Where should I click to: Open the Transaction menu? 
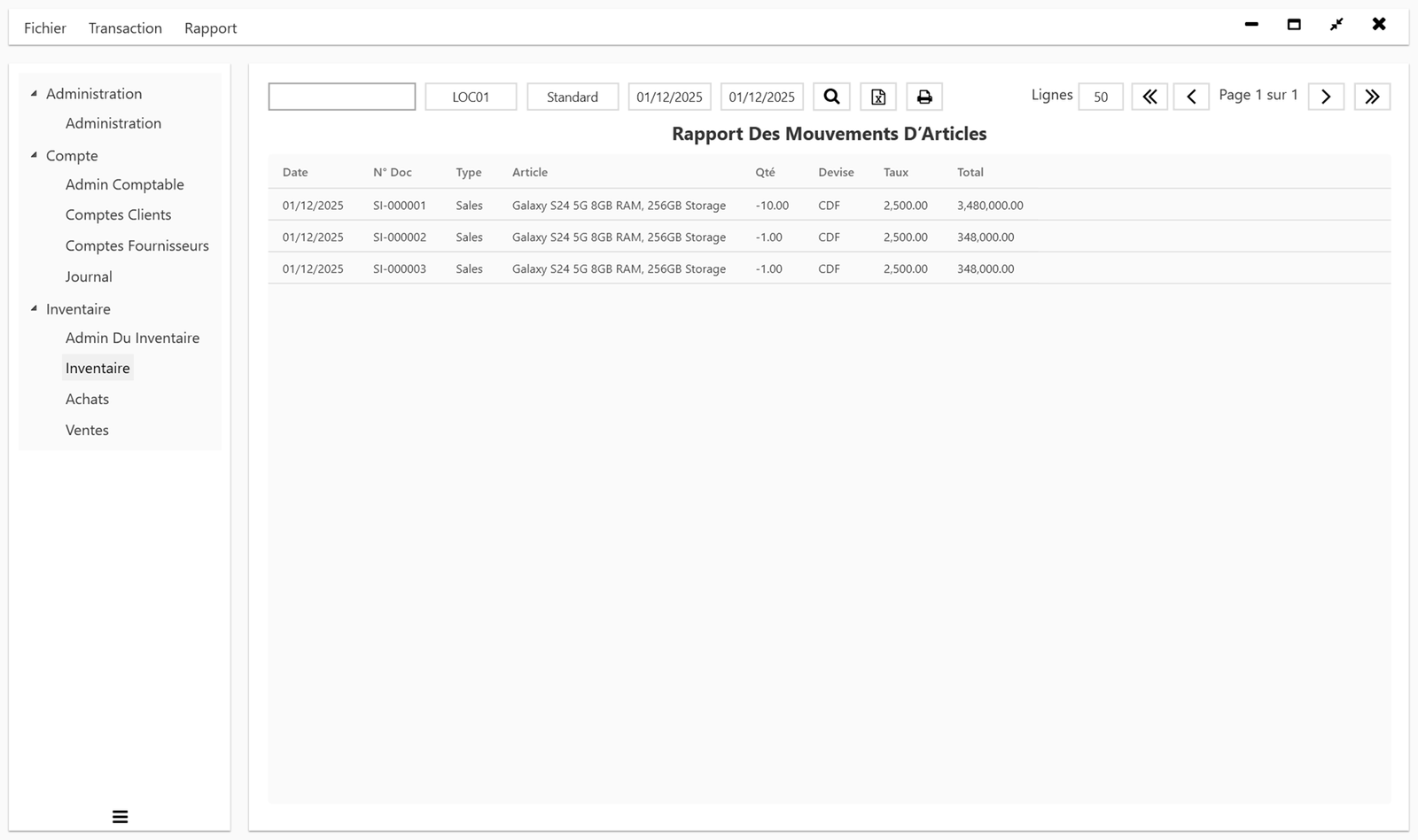tap(124, 27)
